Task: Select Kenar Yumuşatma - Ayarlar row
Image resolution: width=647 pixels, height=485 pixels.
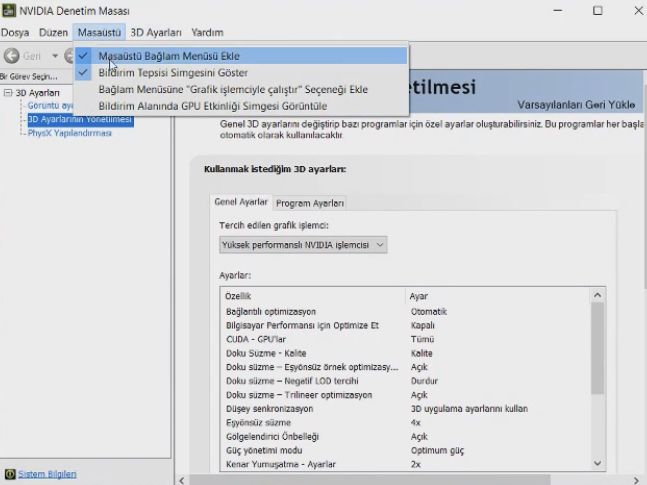Action: pyautogui.click(x=406, y=464)
